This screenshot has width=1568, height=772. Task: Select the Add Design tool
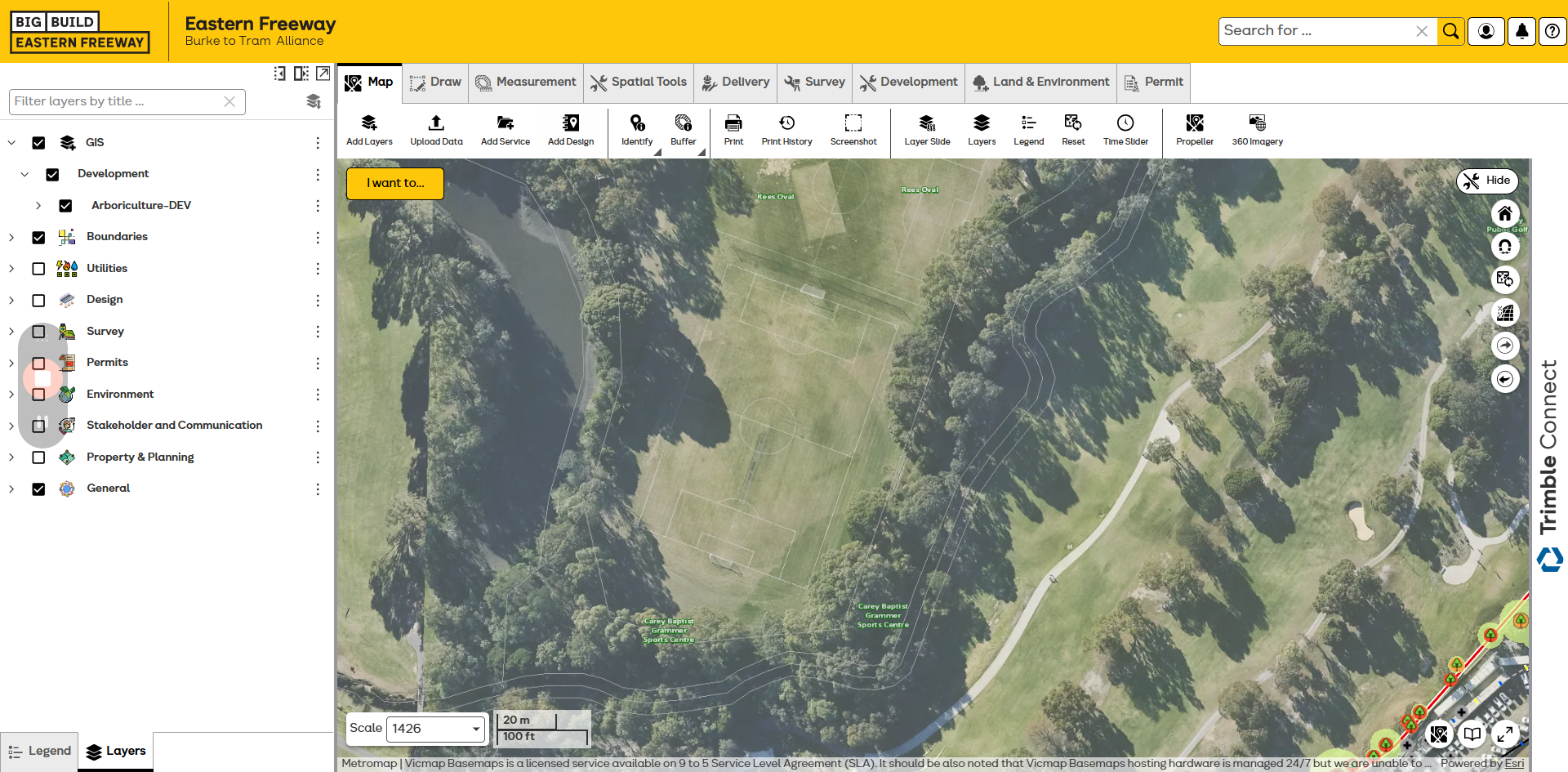[571, 130]
